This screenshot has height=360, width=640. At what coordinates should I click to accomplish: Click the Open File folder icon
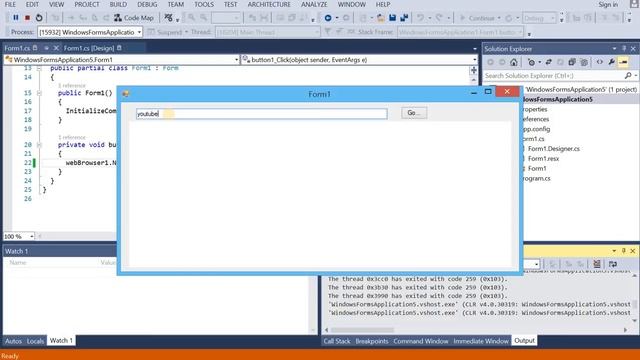[x=380, y=18]
